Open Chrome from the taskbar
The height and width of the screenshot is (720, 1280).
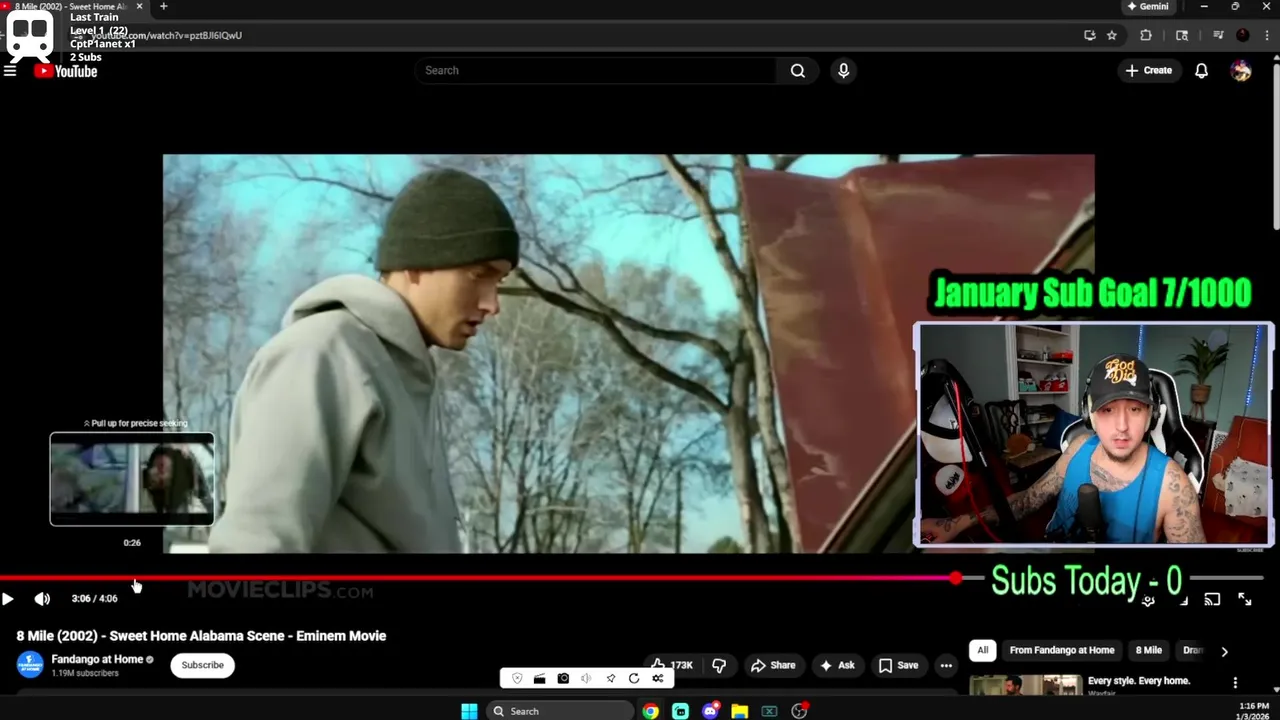pyautogui.click(x=651, y=711)
